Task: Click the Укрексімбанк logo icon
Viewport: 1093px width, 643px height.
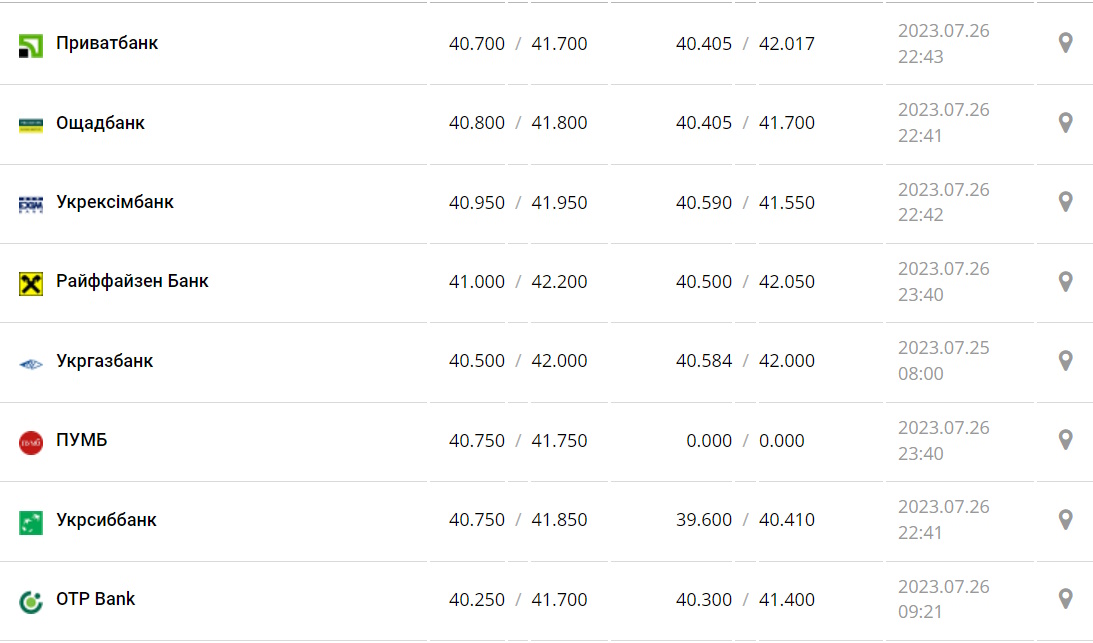Action: (31, 204)
